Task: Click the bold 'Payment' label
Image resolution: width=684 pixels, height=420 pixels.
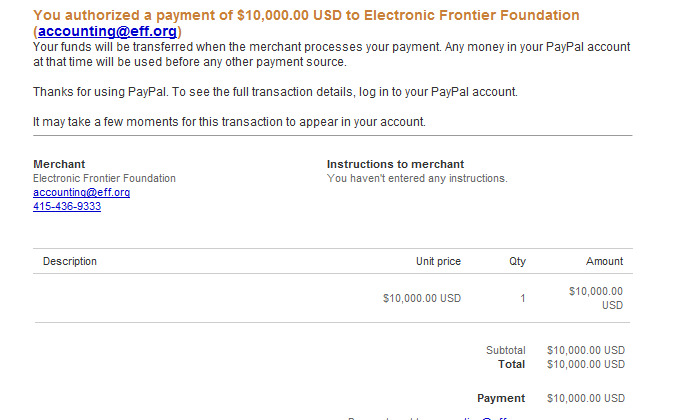Action: (501, 398)
